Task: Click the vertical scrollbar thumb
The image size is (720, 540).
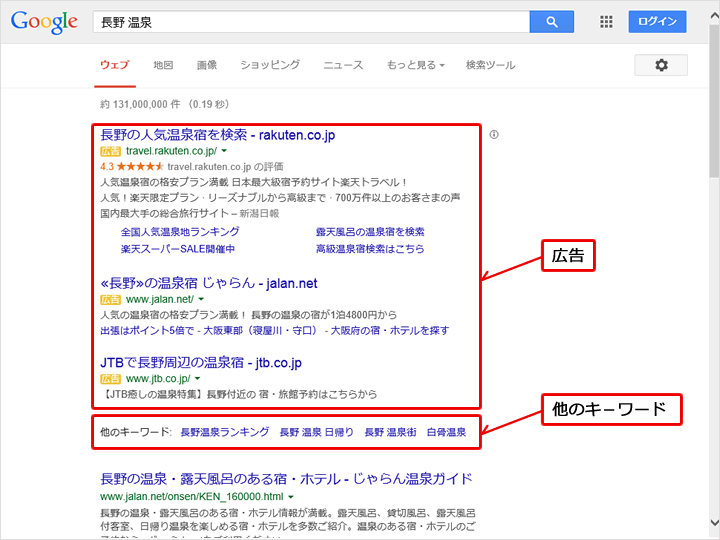Action: [714, 101]
